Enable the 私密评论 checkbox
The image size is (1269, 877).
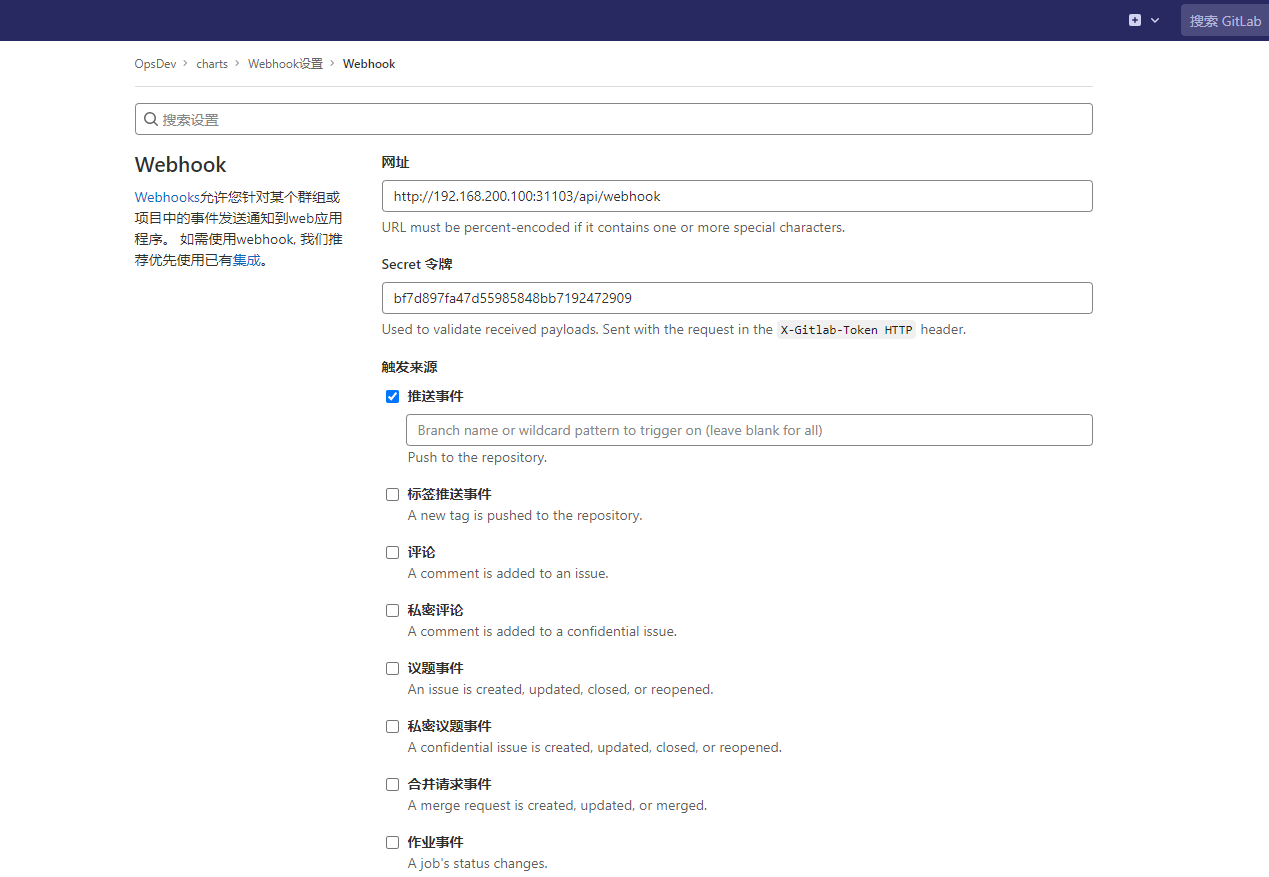click(x=392, y=610)
